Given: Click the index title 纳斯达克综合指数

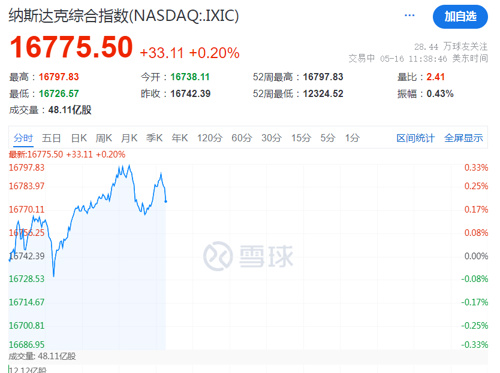Looking at the screenshot, I should pos(68,16).
